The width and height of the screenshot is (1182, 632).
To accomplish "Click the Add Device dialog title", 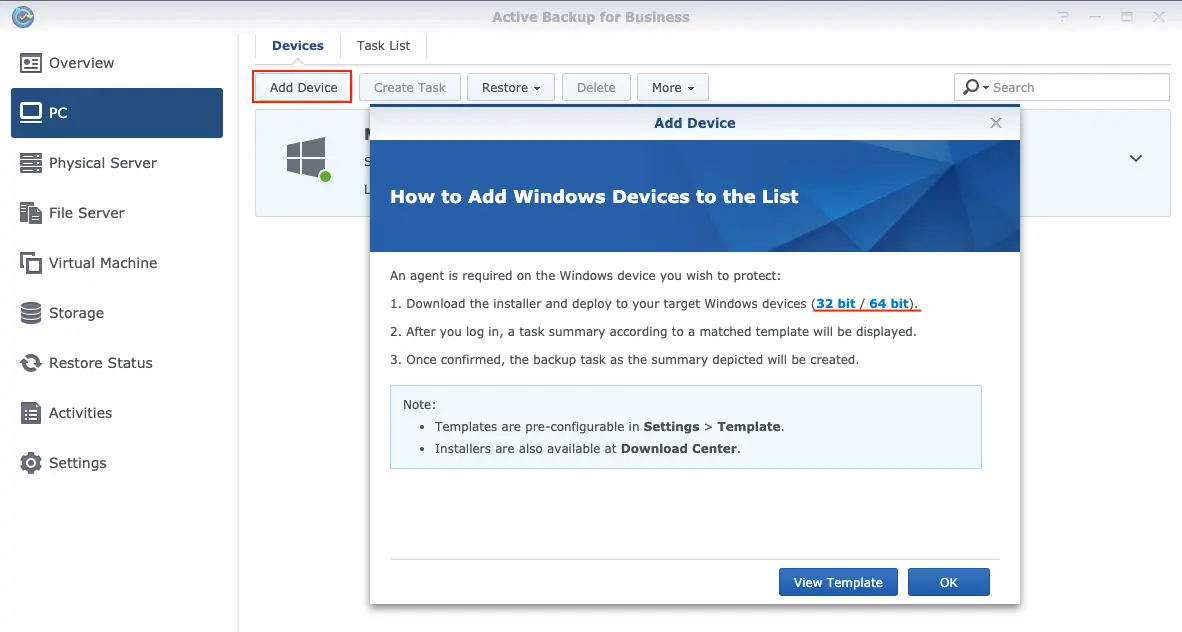I will (694, 123).
